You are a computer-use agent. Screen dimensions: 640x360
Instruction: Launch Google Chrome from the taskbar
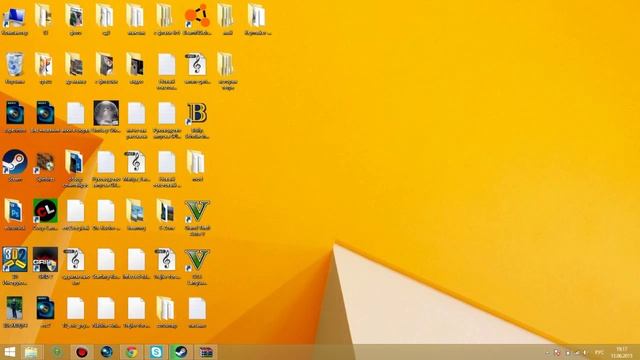[131, 352]
